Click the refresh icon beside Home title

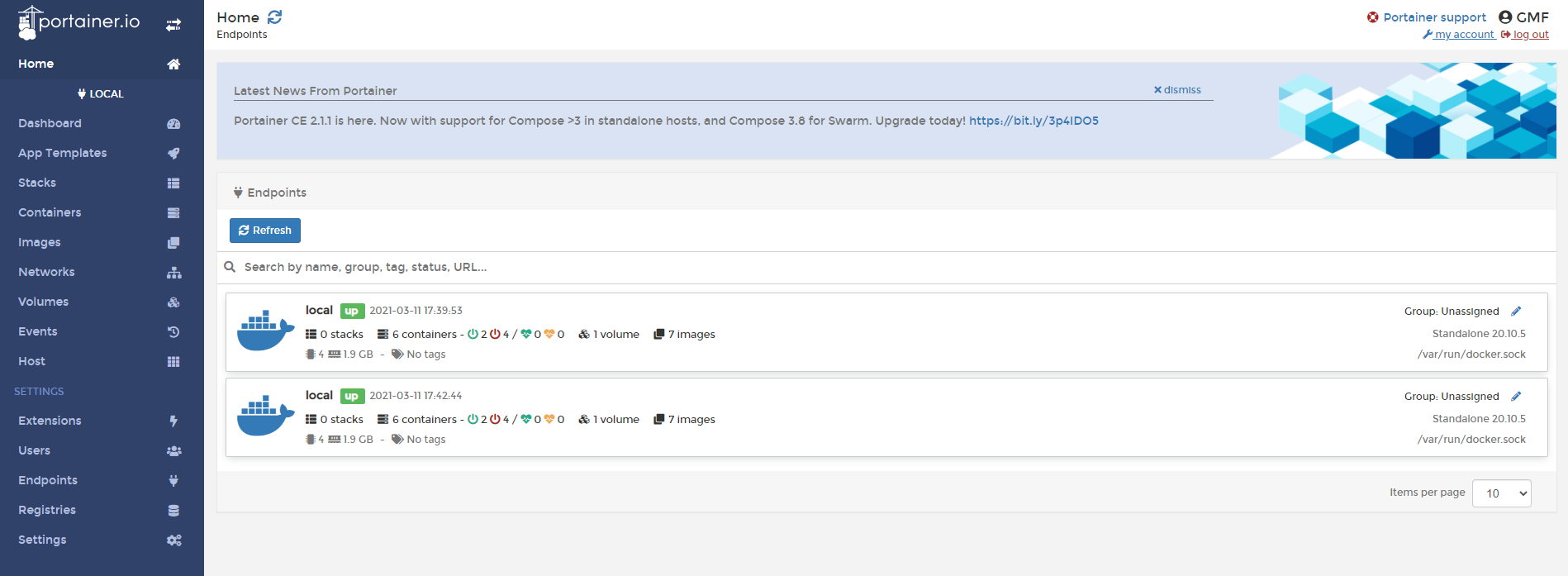[275, 17]
